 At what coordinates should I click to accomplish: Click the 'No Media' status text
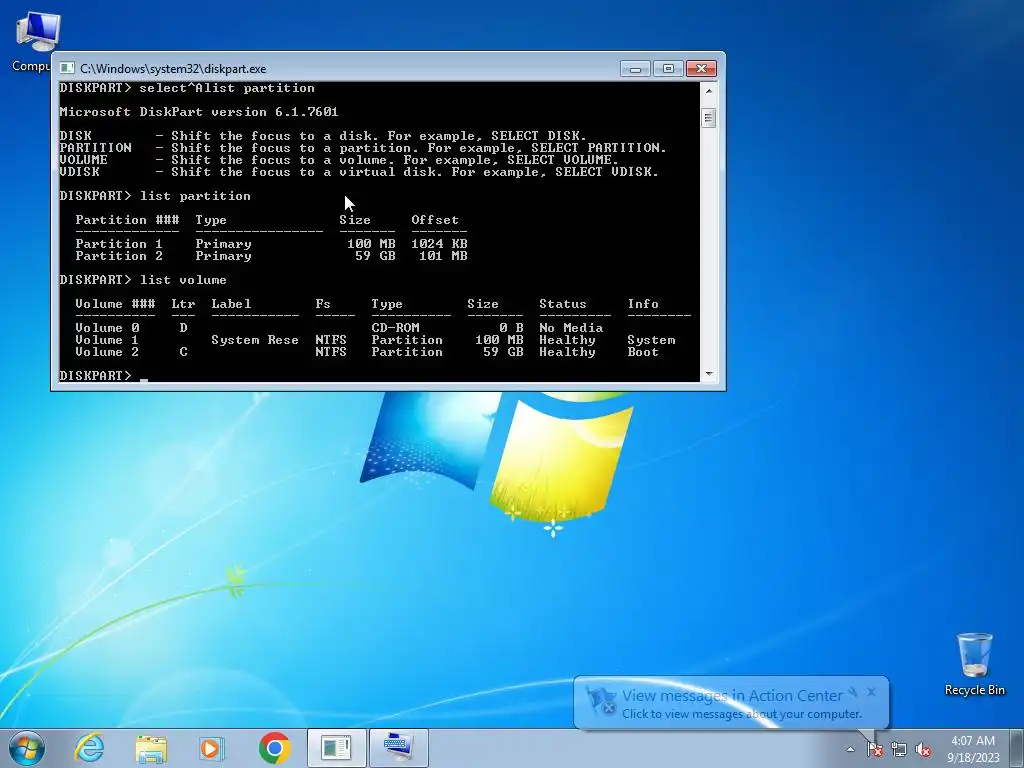tap(571, 328)
